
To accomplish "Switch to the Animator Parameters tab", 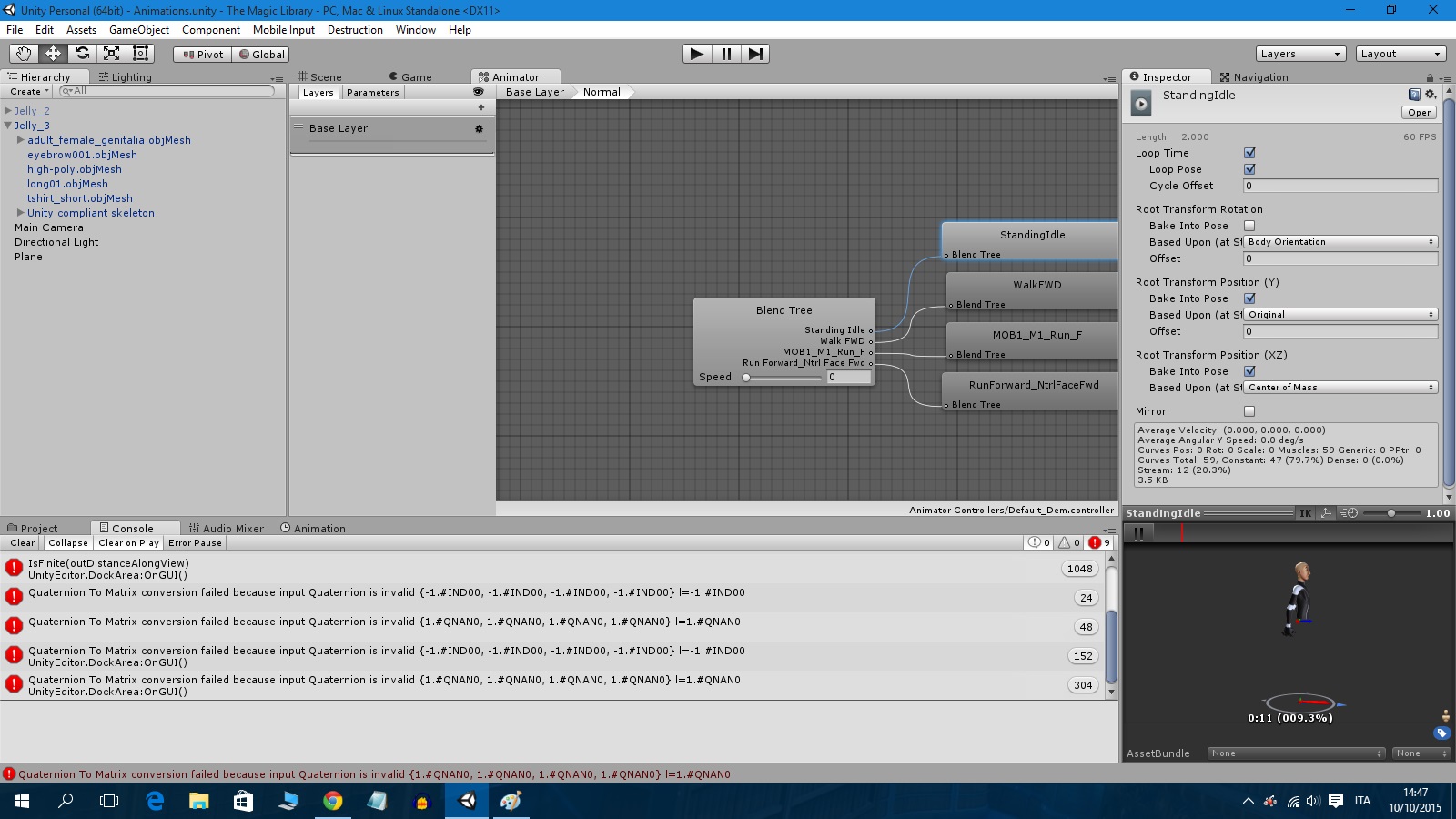I will tap(372, 93).
